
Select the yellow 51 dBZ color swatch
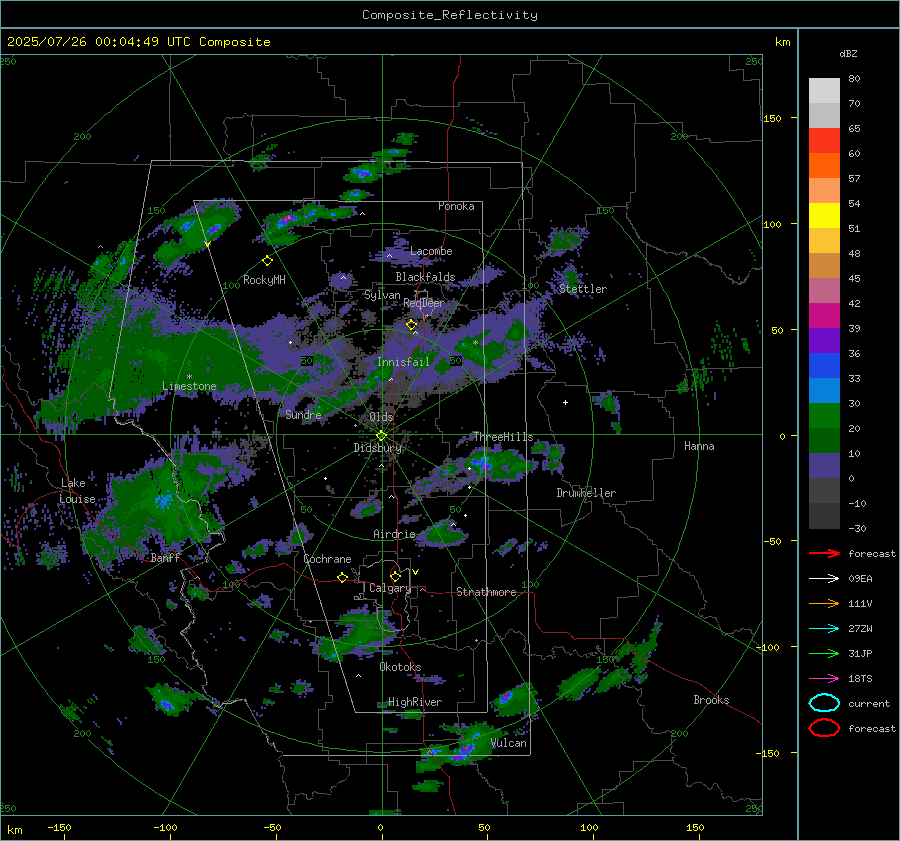pyautogui.click(x=824, y=216)
